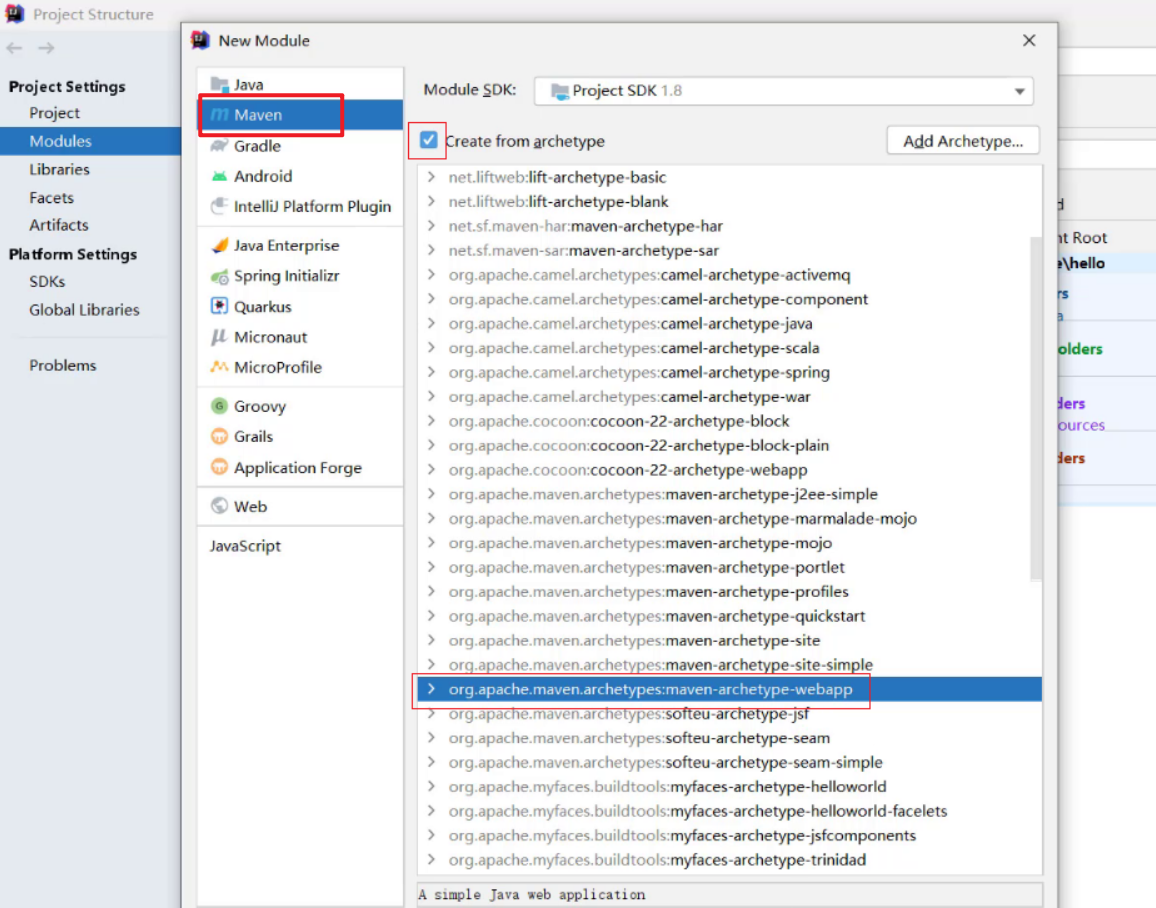
Task: Close the New Module dialog
Action: (1029, 41)
